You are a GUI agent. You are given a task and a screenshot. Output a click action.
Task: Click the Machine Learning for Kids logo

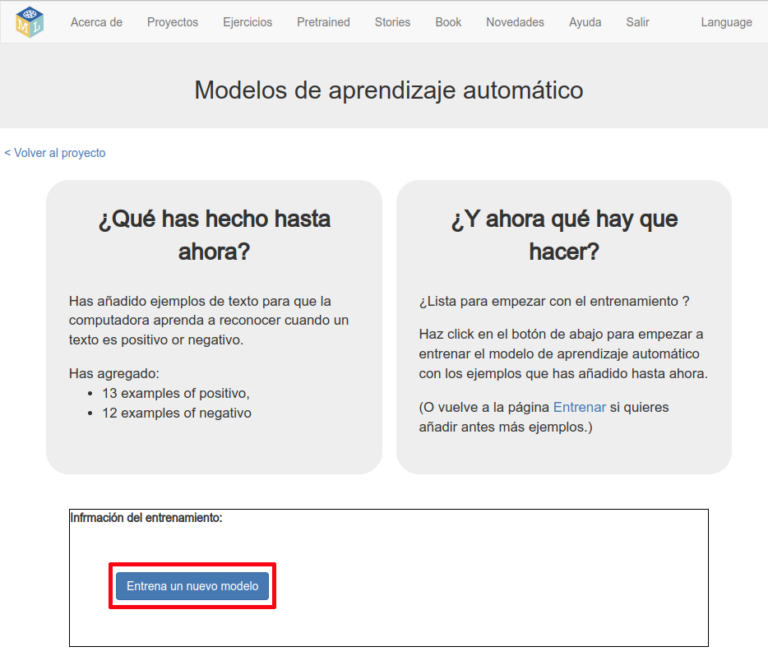pyautogui.click(x=30, y=21)
